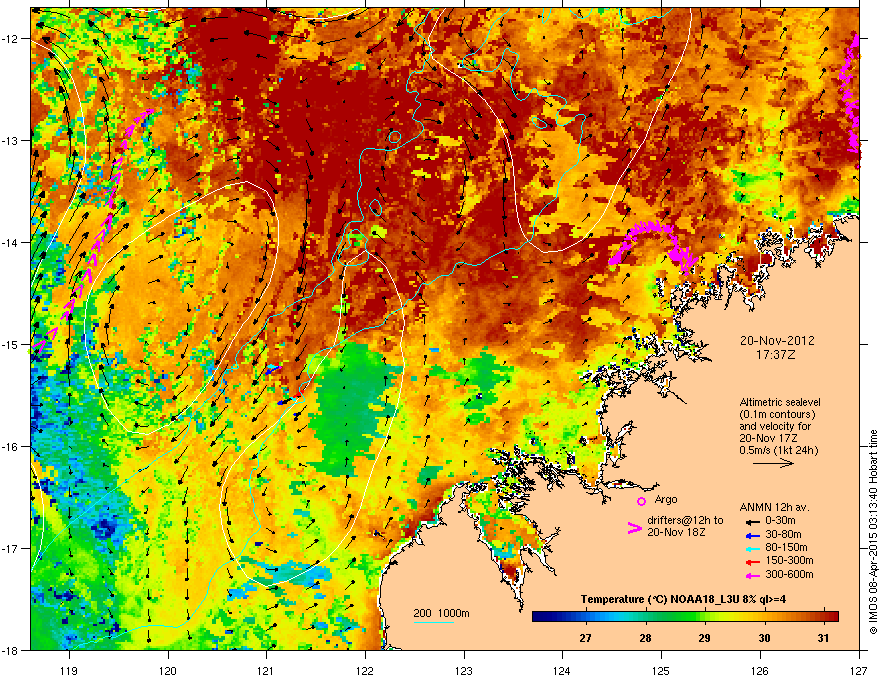The image size is (880, 680).
Task: Click the '(0.1m contours)' legend text
Action: pos(777,415)
